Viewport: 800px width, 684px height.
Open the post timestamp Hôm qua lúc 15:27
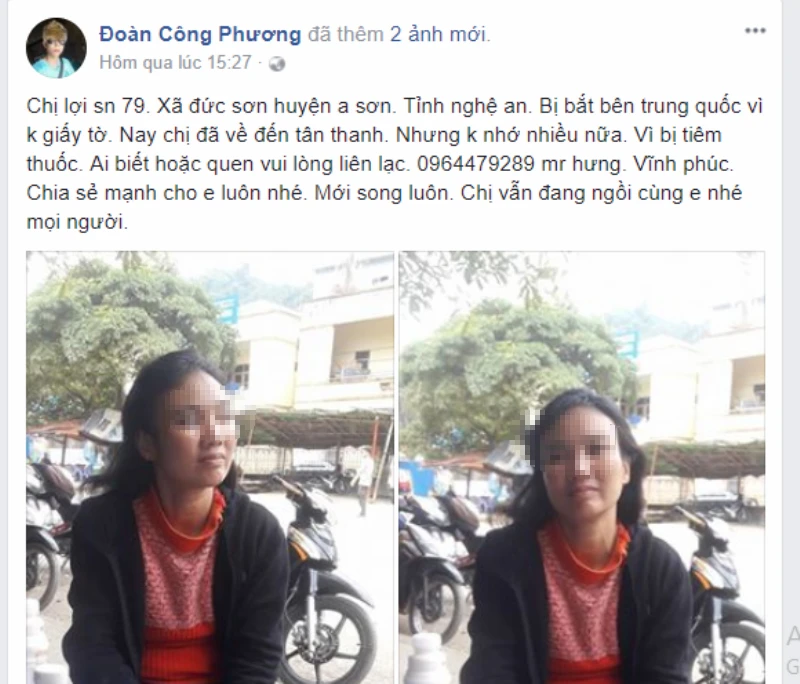pos(176,63)
